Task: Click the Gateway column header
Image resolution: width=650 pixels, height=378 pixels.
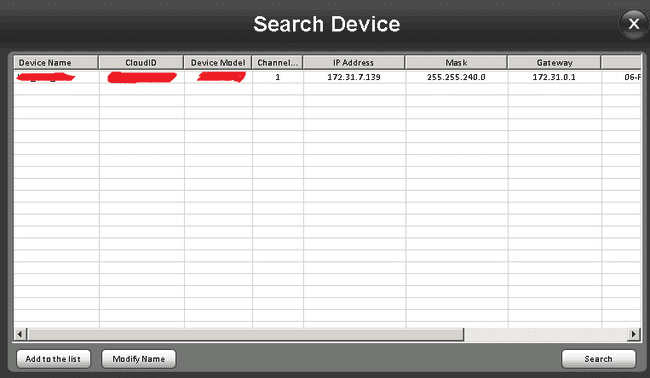Action: click(554, 63)
